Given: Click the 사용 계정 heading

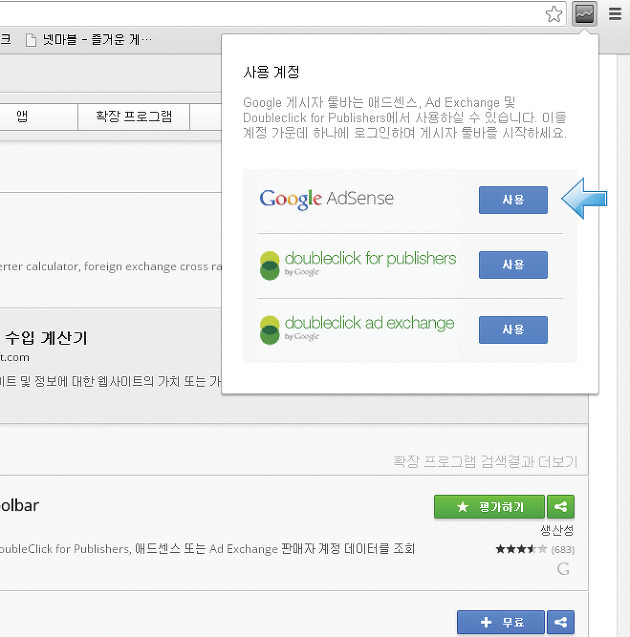Looking at the screenshot, I should pos(271,72).
